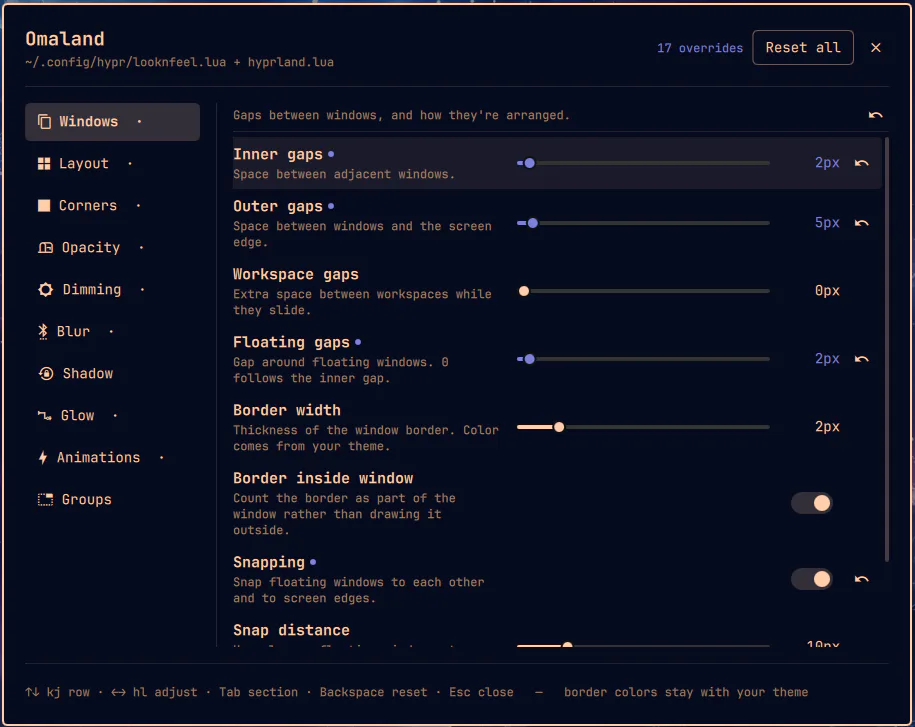Open the Blur section
This screenshot has height=727, width=915.
(112, 331)
